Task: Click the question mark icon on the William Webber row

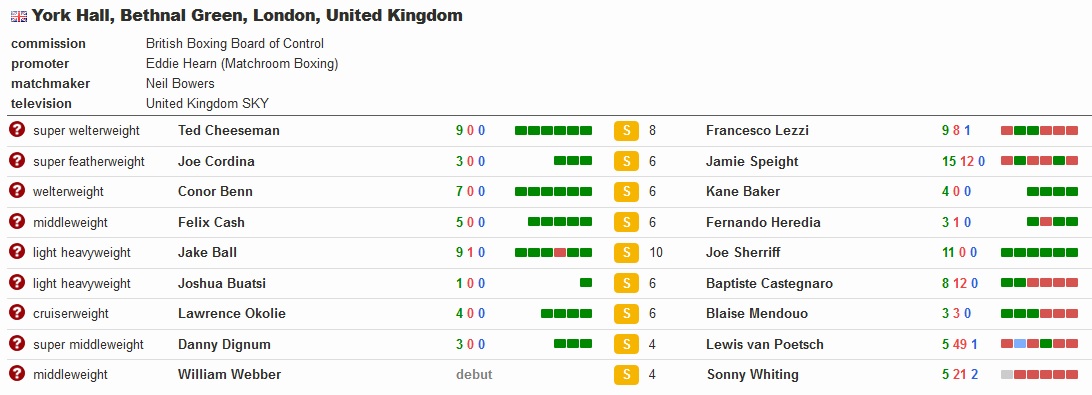Action: [x=17, y=373]
